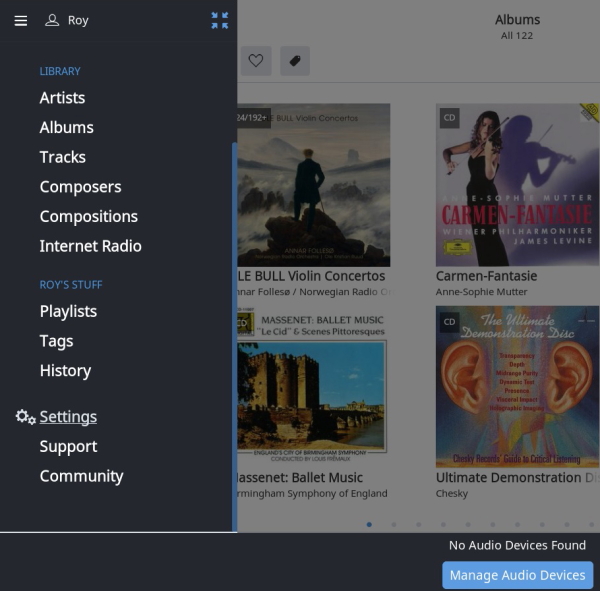Image resolution: width=600 pixels, height=591 pixels.
Task: Open the Carmen-Fantasie album cover
Action: click(x=518, y=185)
